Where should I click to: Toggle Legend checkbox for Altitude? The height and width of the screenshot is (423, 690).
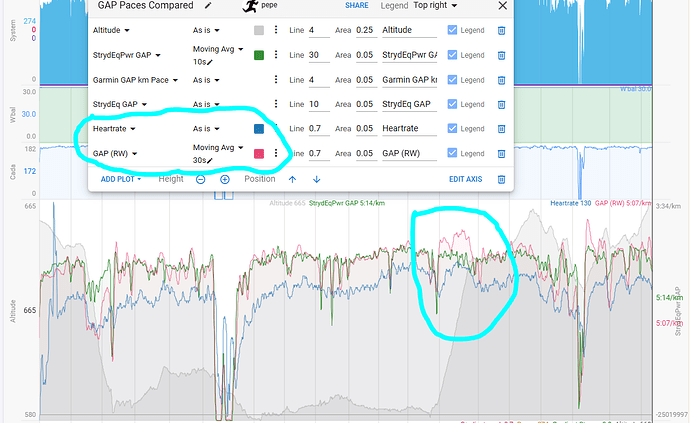(452, 30)
